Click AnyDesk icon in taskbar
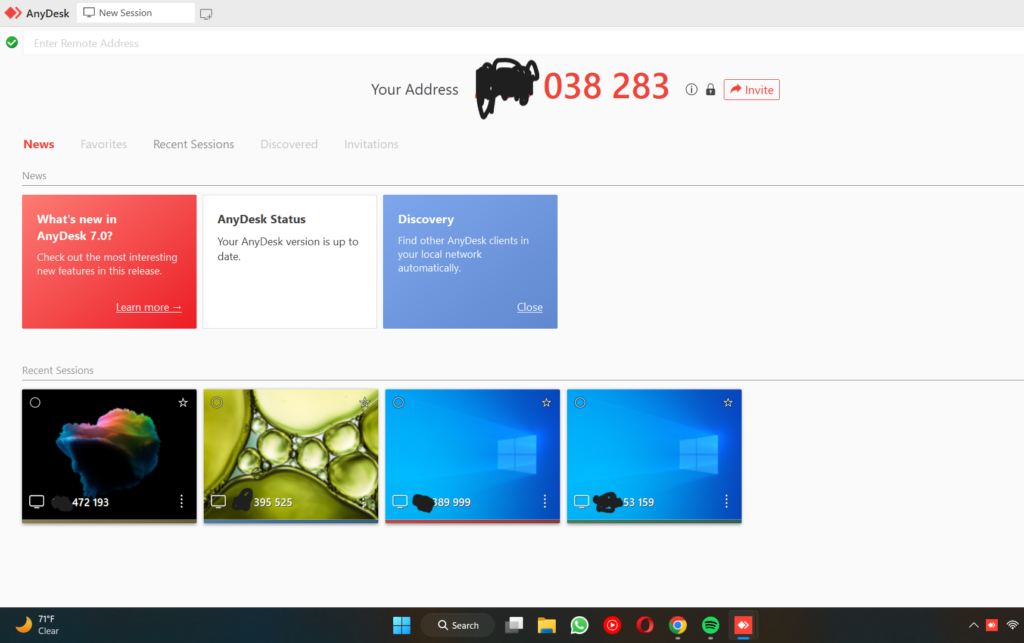This screenshot has width=1024, height=643. (x=743, y=625)
